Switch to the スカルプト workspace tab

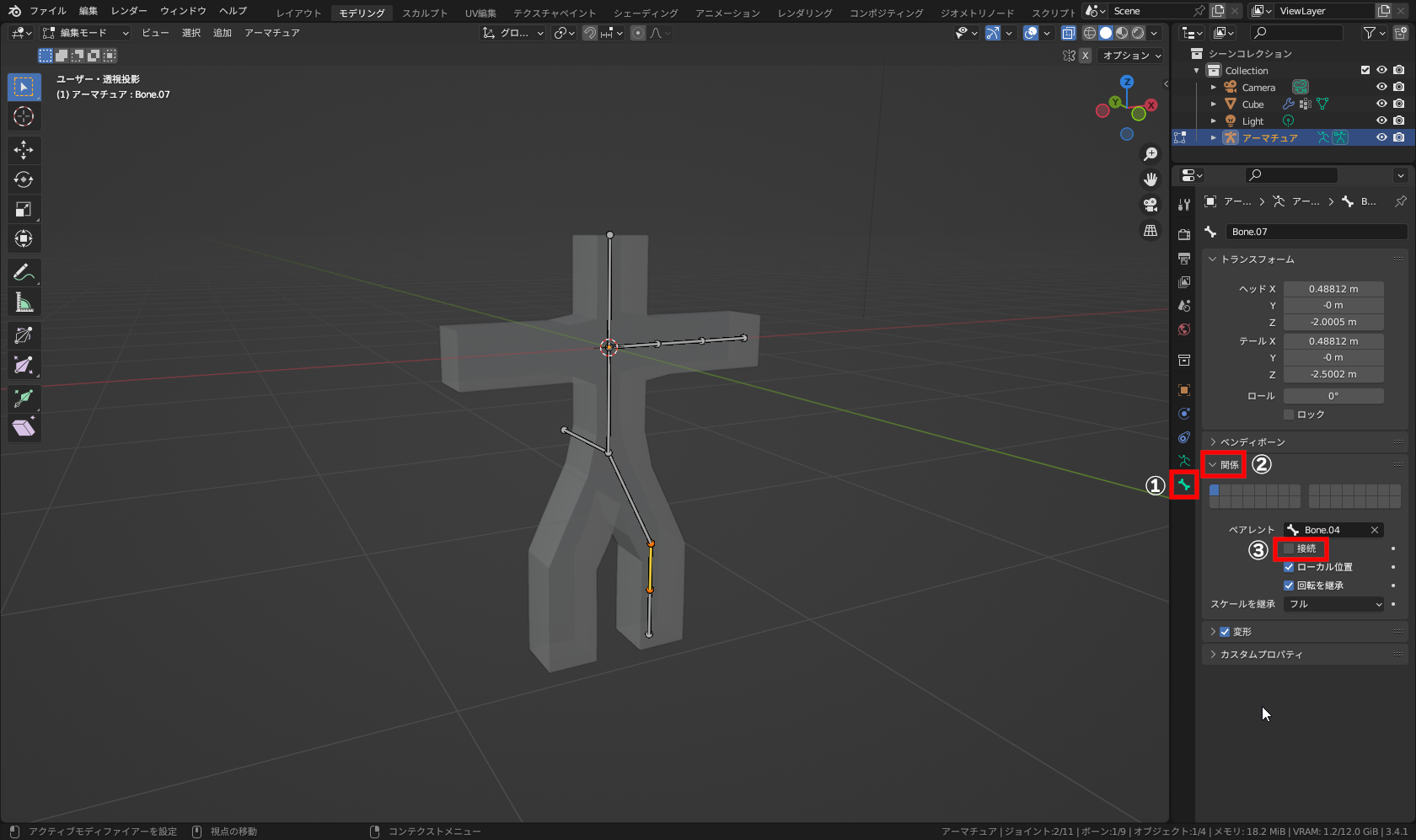click(425, 13)
